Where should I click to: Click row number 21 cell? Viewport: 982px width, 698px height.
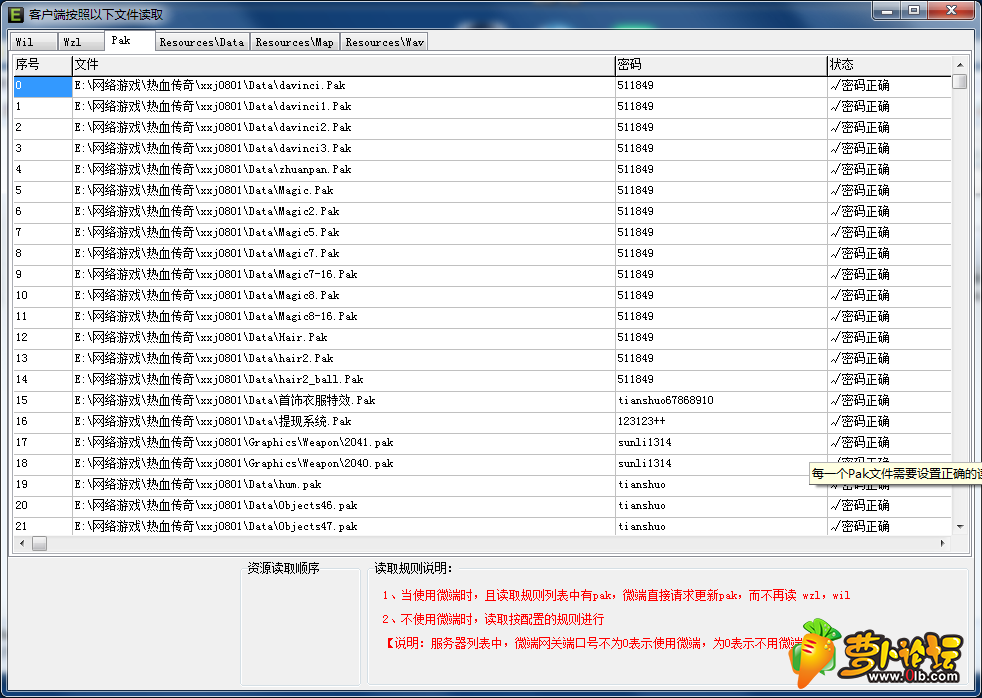click(43, 526)
